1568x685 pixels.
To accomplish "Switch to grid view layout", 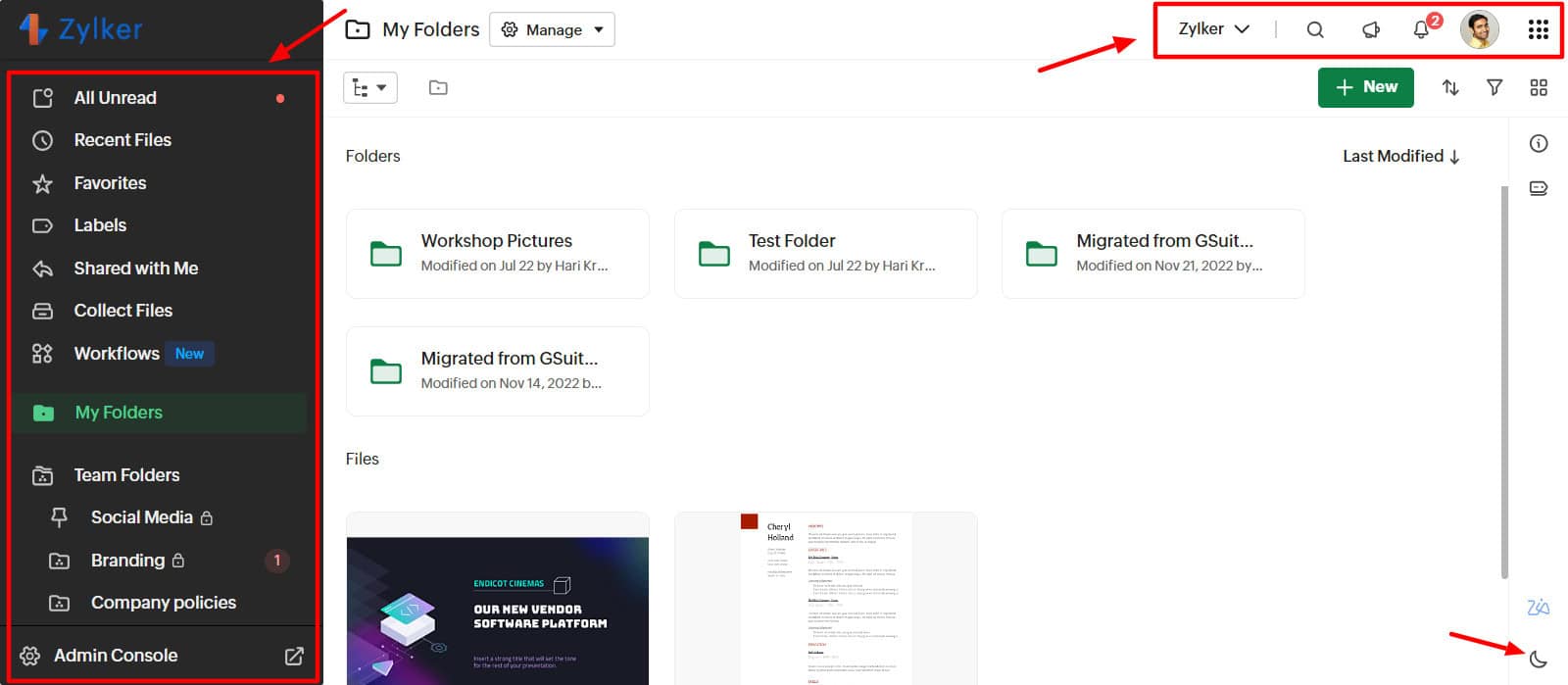I will tap(1539, 87).
